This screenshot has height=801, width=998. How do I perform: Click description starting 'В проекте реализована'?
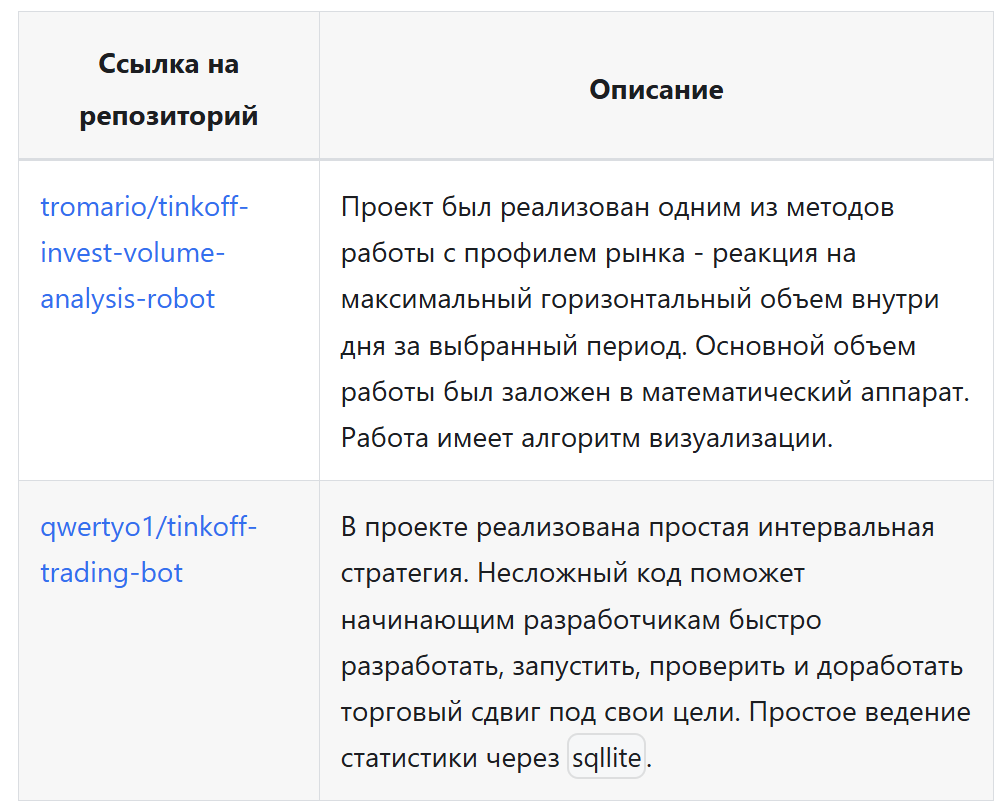pos(656,642)
